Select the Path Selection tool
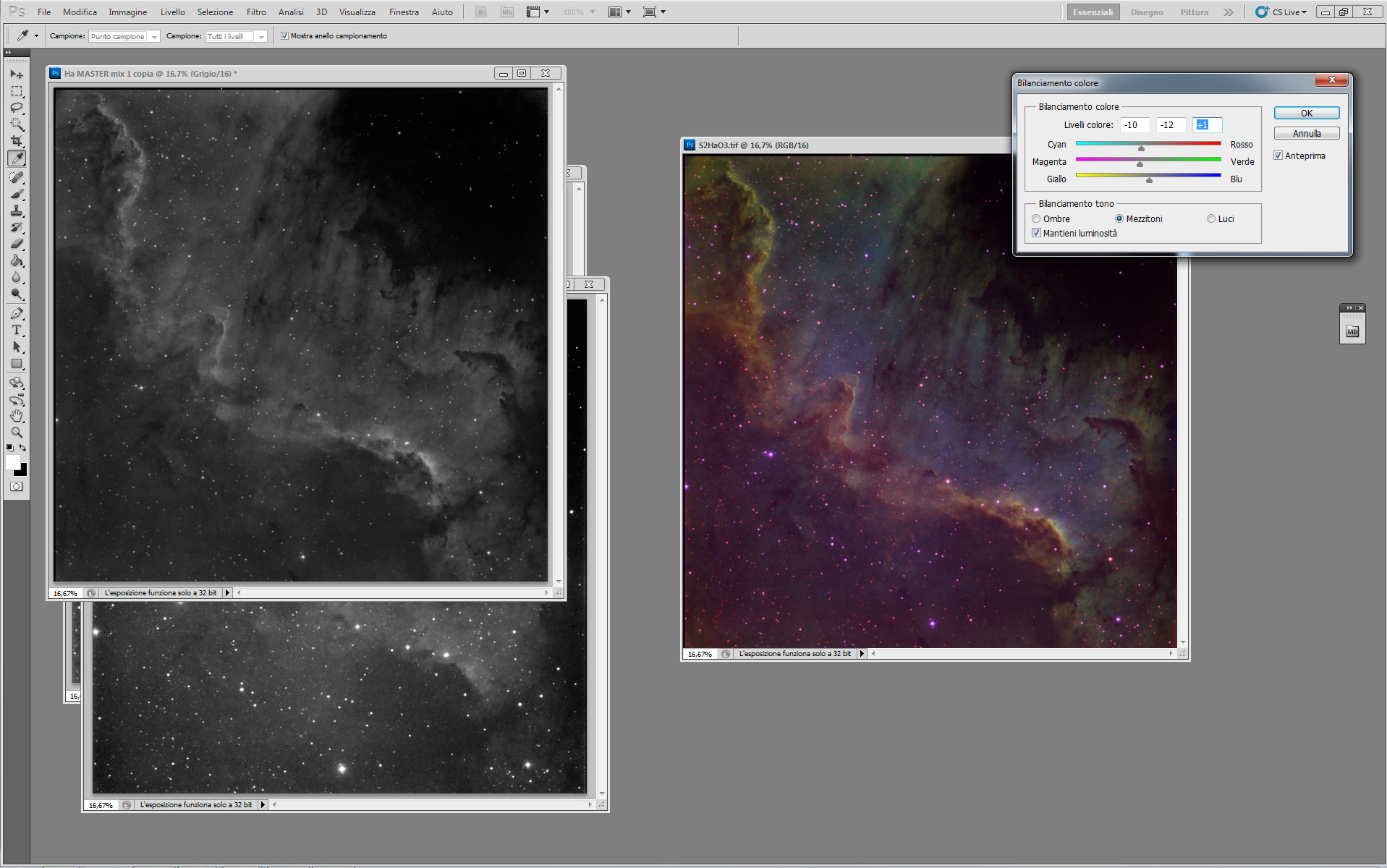1387x868 pixels. click(17, 346)
